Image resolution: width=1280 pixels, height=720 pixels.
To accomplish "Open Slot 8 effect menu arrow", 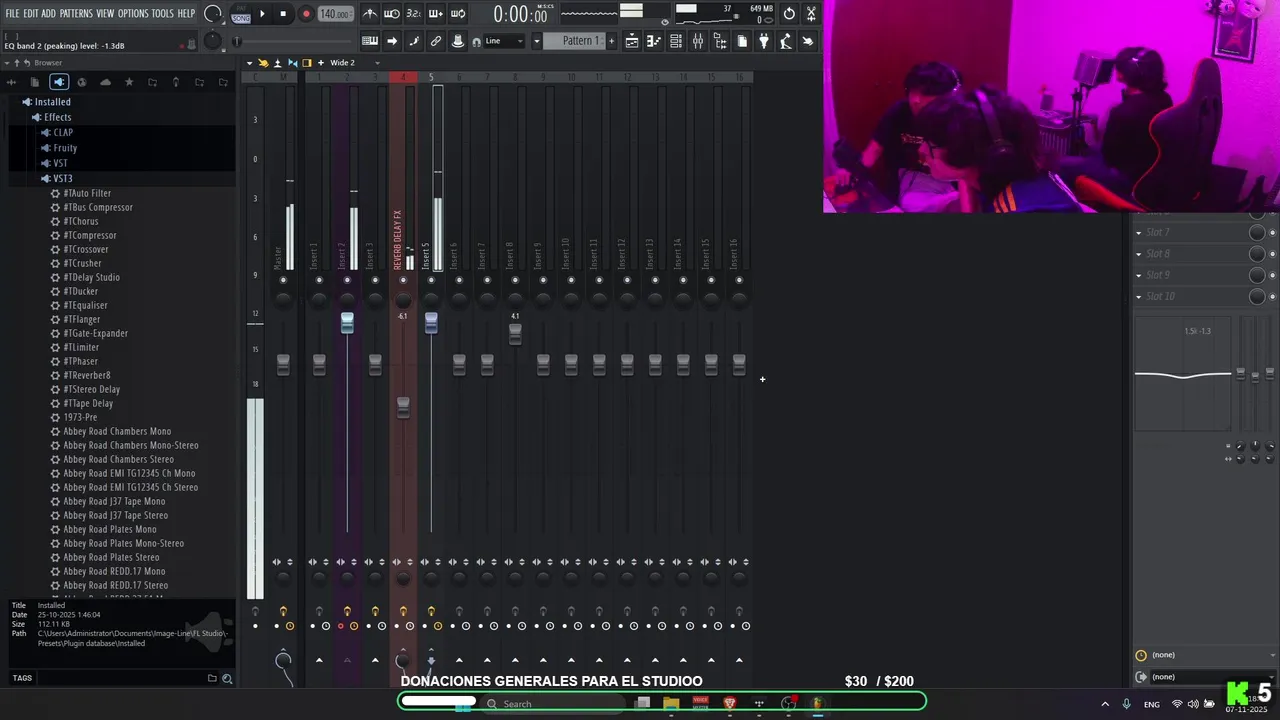I will [1138, 254].
